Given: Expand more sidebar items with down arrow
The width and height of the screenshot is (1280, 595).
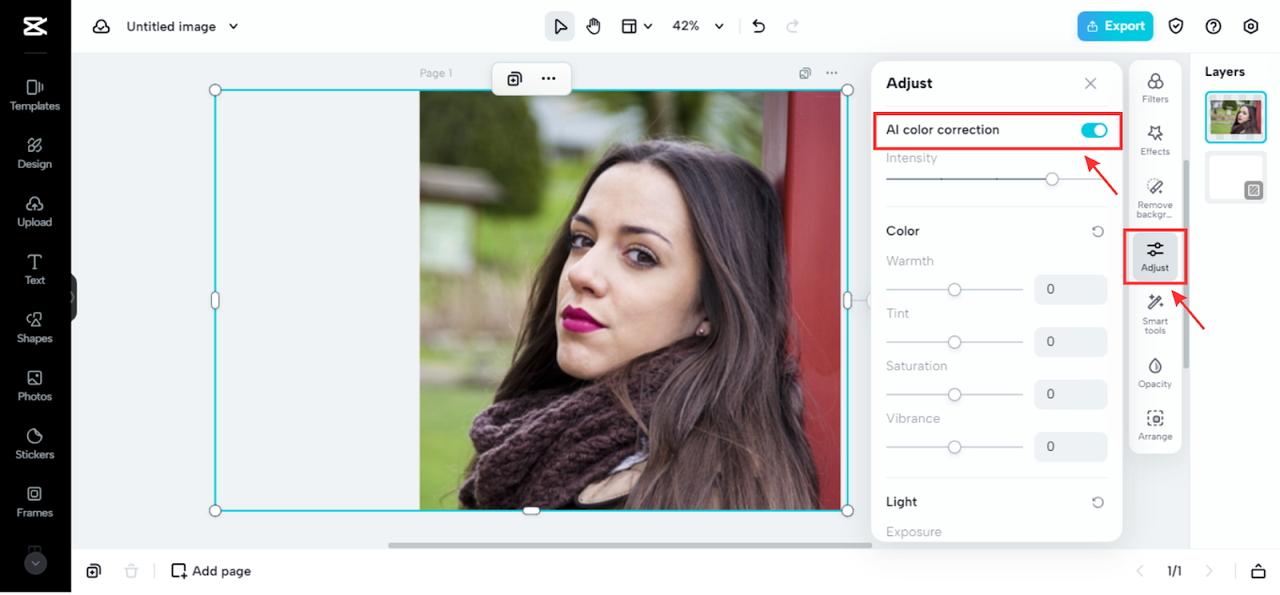Looking at the screenshot, I should [35, 563].
